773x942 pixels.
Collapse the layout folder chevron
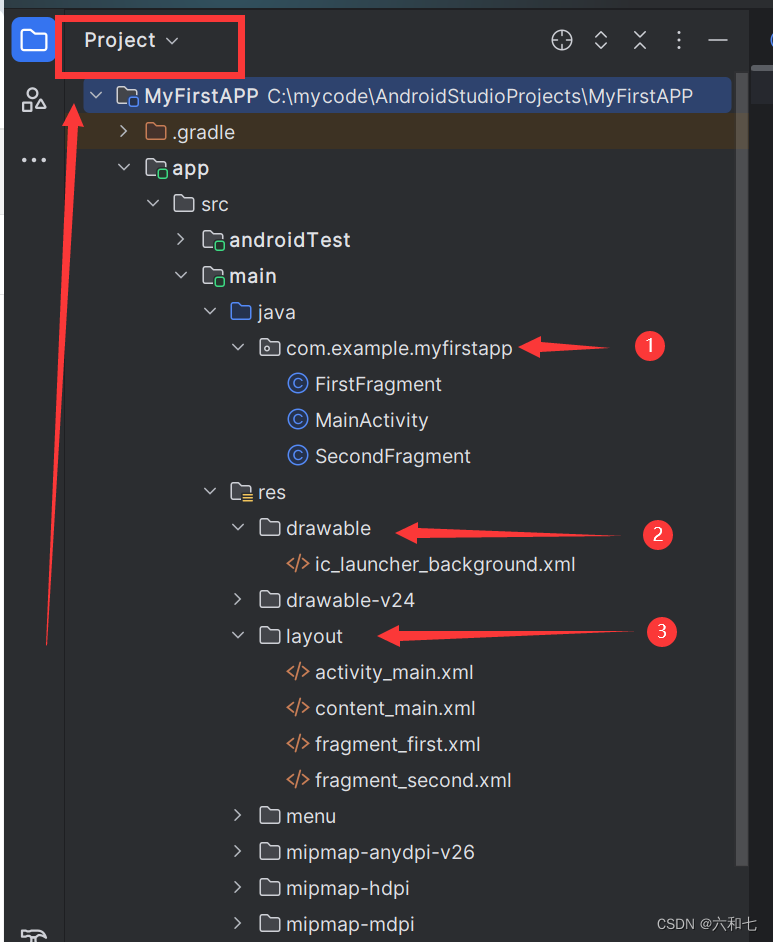[238, 636]
